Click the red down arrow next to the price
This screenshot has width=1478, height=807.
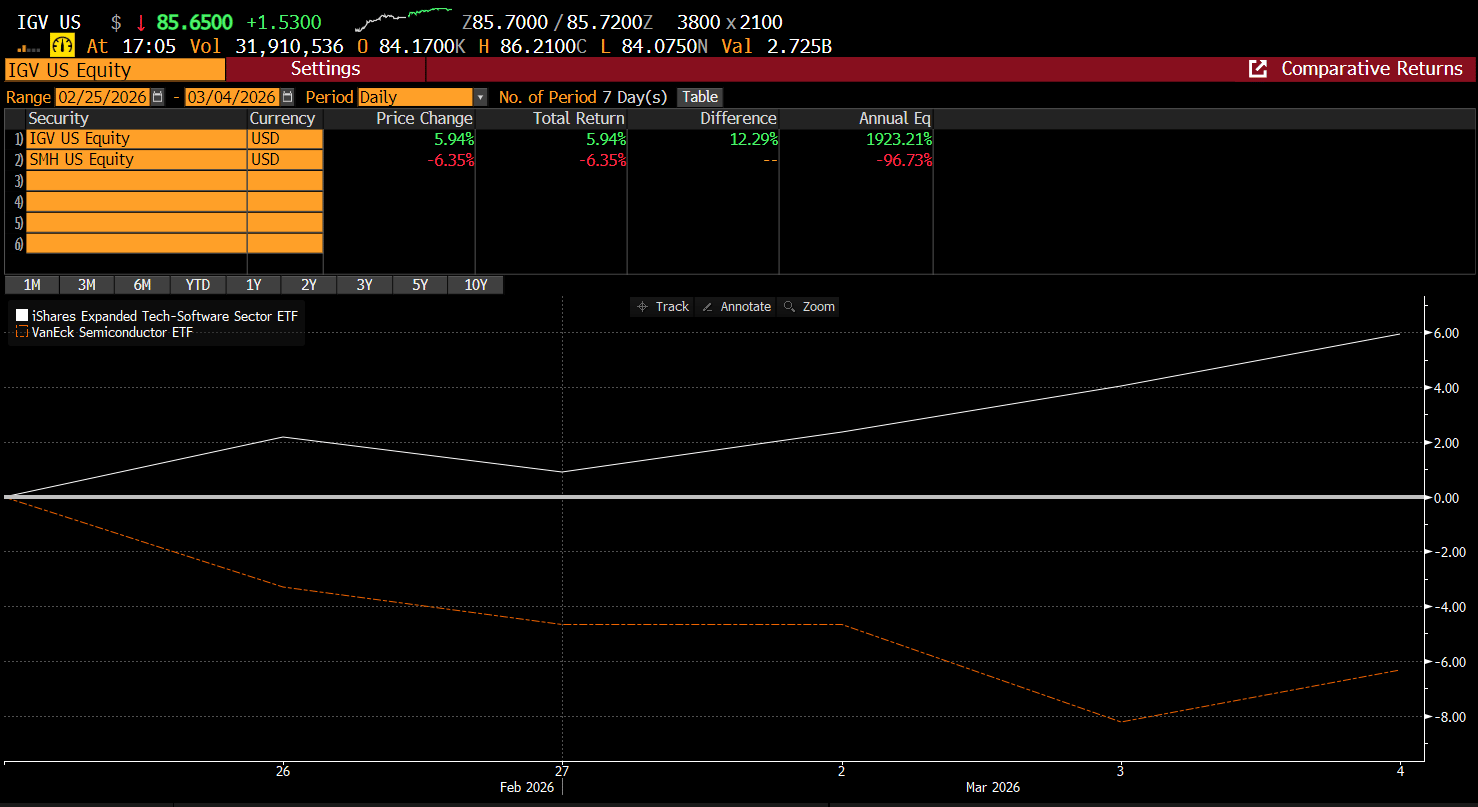[x=142, y=22]
